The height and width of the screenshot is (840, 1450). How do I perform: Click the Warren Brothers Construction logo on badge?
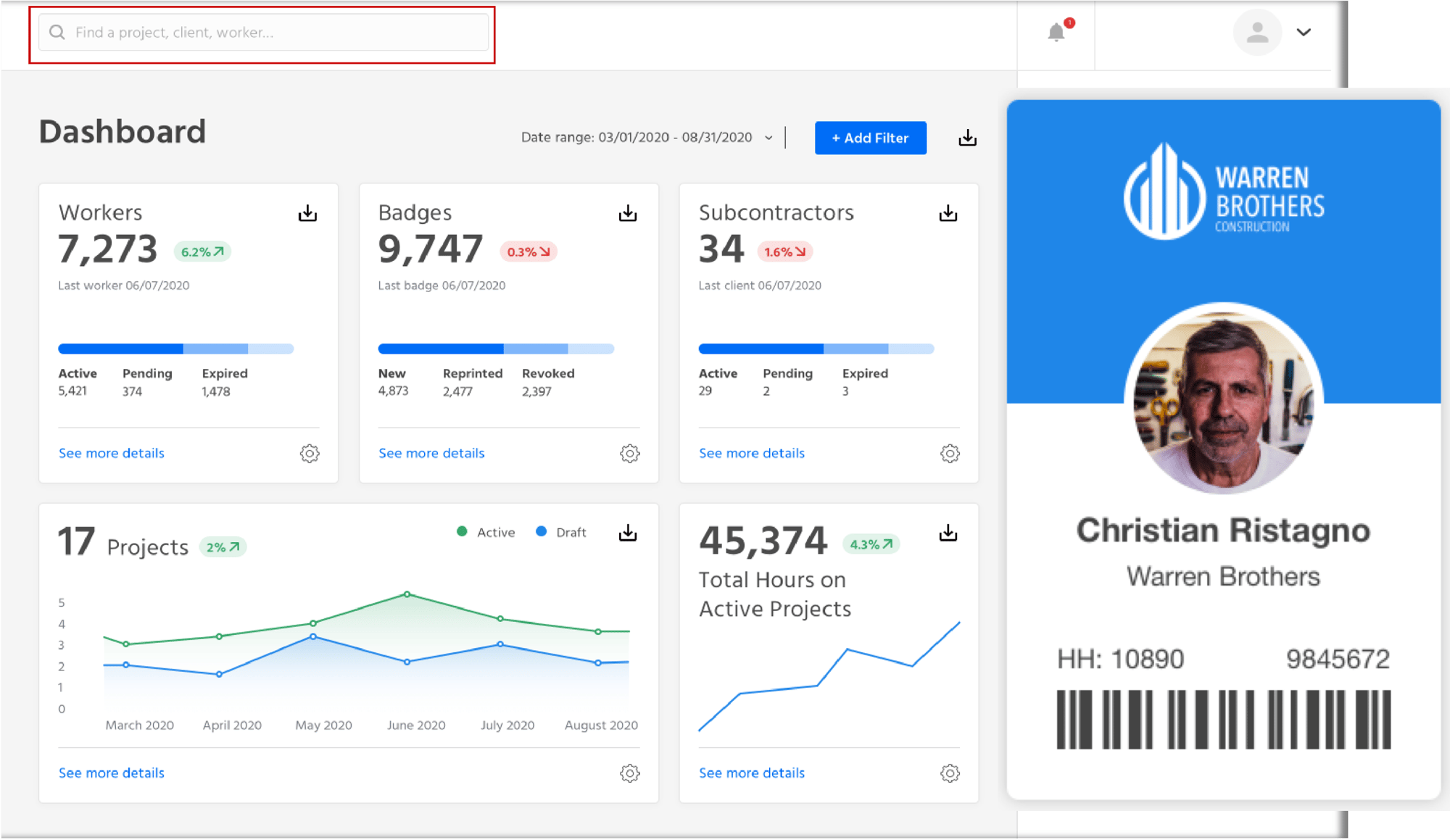tap(1224, 191)
